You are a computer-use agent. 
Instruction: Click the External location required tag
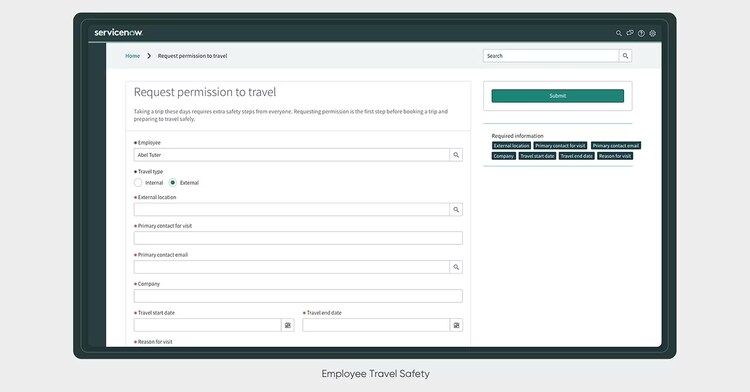pyautogui.click(x=511, y=145)
